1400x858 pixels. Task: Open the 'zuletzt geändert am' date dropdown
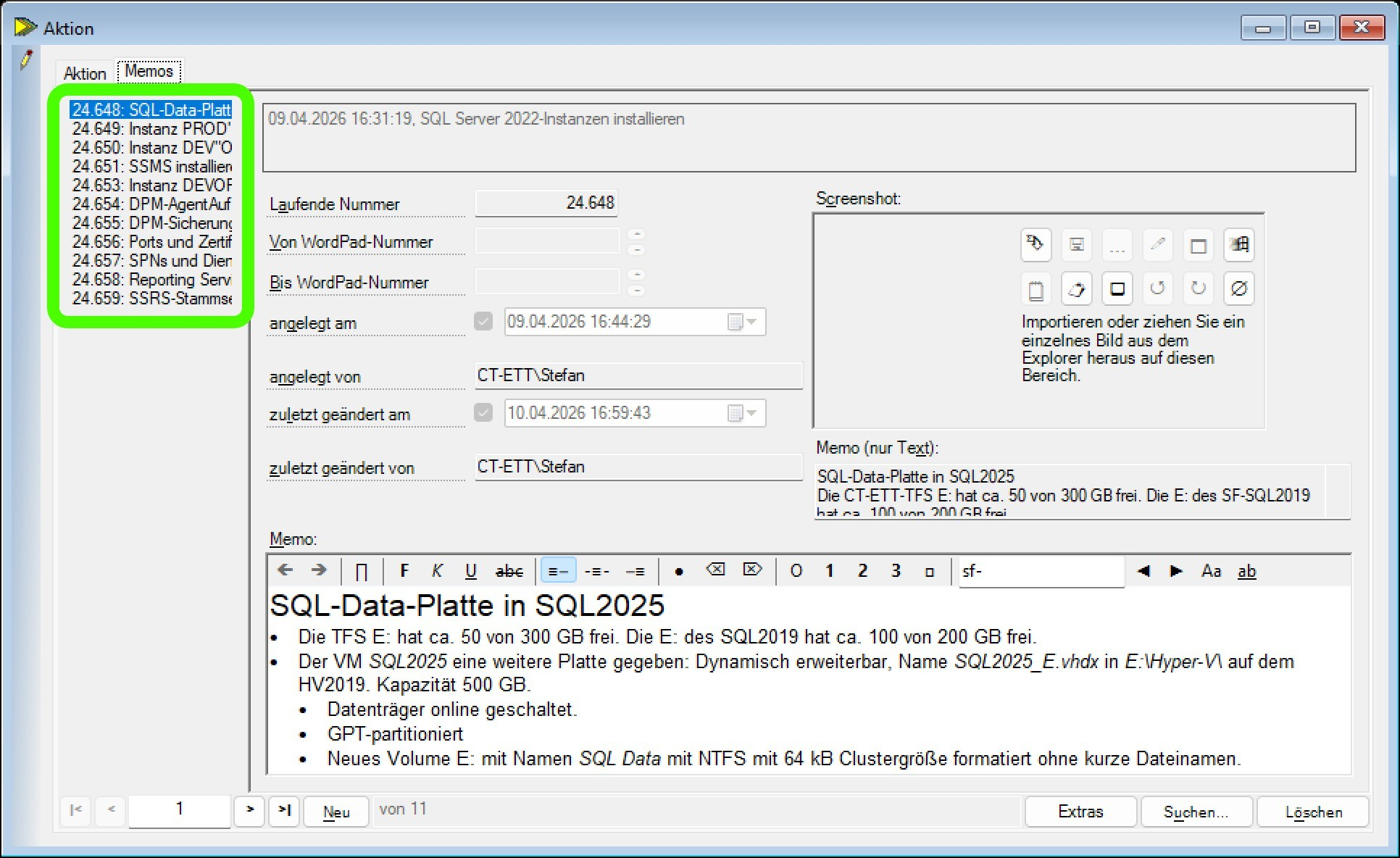751,413
